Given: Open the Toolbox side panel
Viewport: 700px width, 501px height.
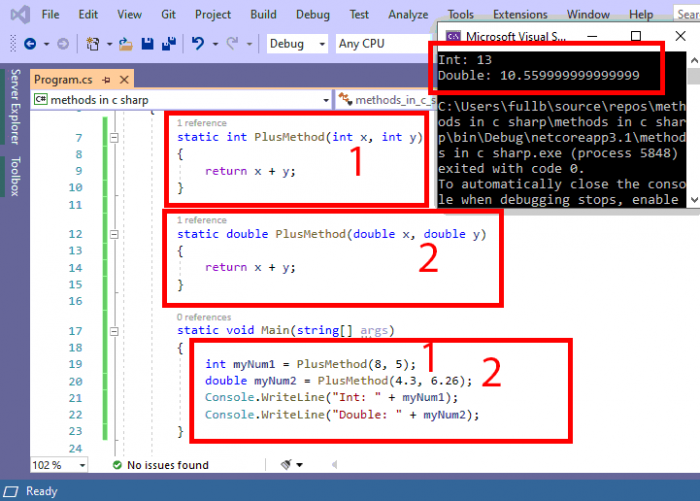Looking at the screenshot, I should pyautogui.click(x=14, y=177).
